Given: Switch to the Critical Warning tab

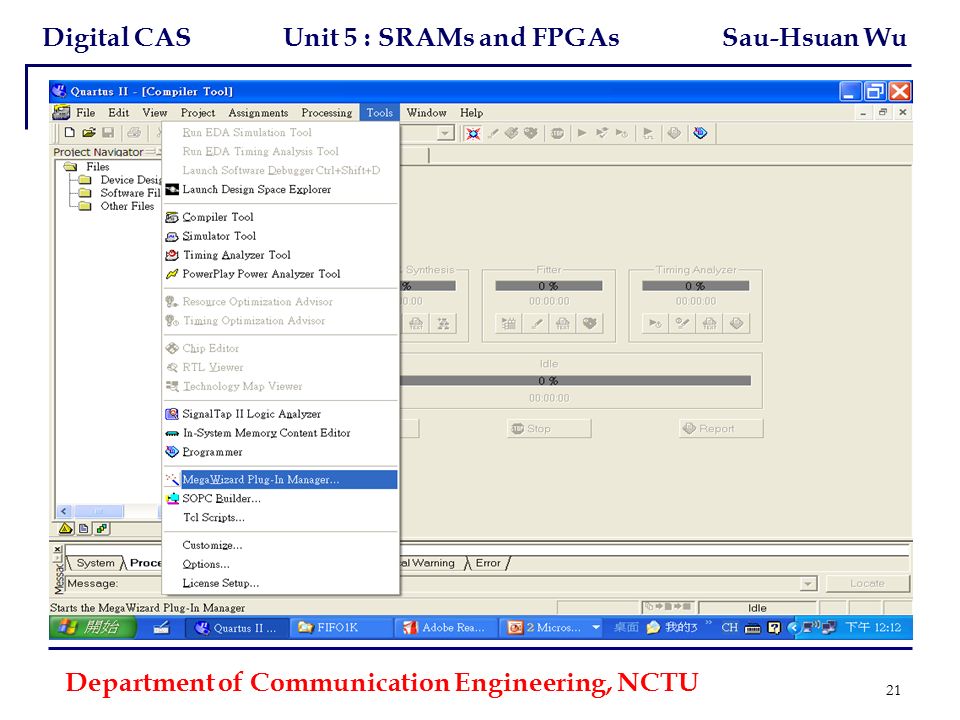Looking at the screenshot, I should coord(429,563).
